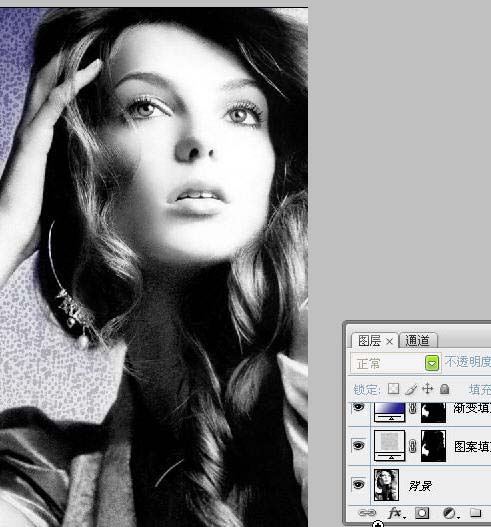The width and height of the screenshot is (491, 527).
Task: Click the pattern fill layer mask thumbnail
Action: [x=434, y=446]
